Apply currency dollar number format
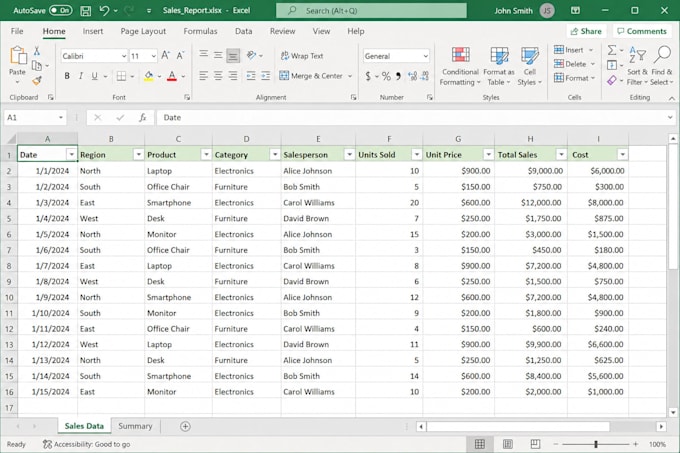Image resolution: width=680 pixels, height=453 pixels. point(368,76)
